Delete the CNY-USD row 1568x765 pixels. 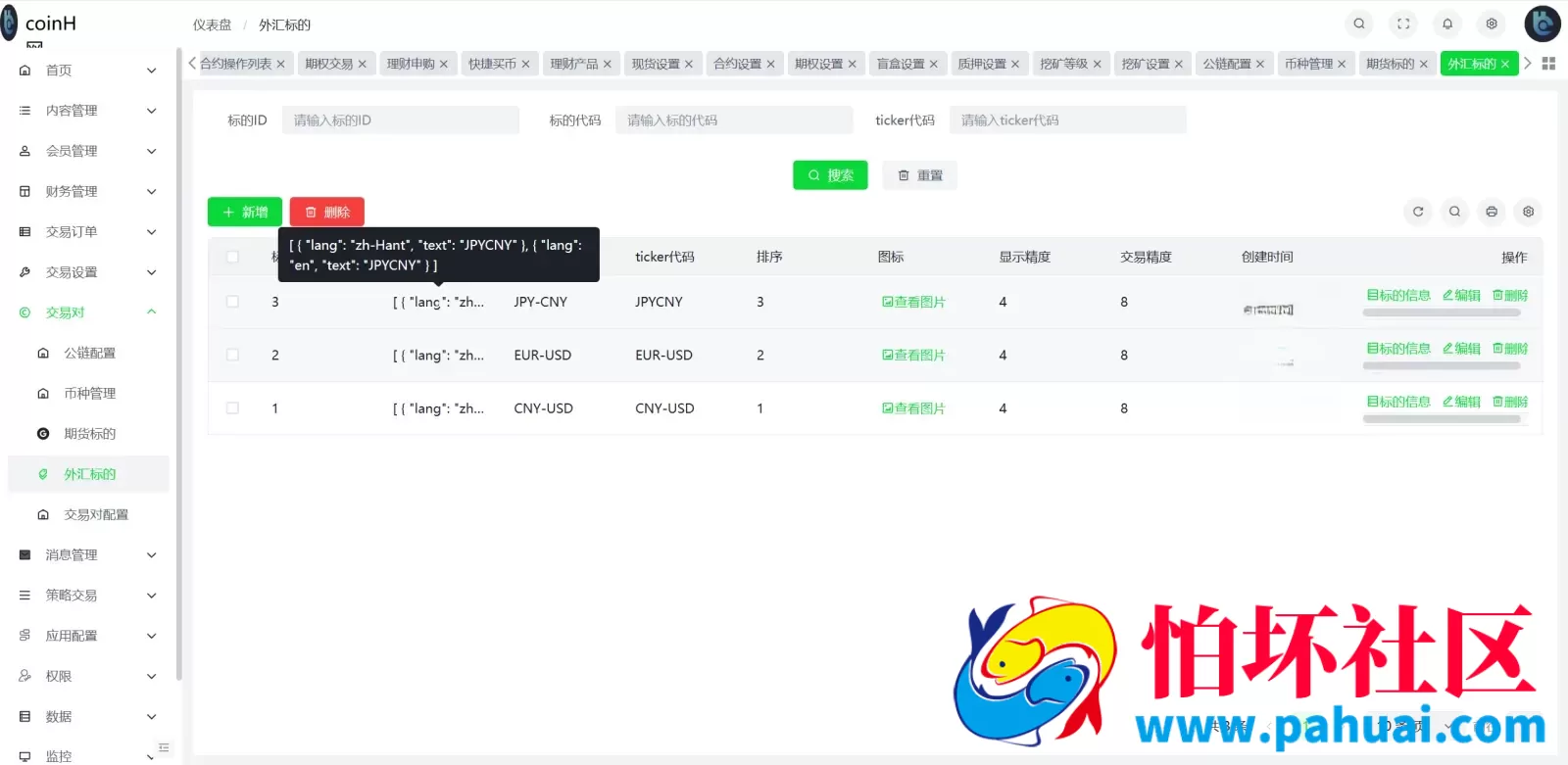[1510, 402]
